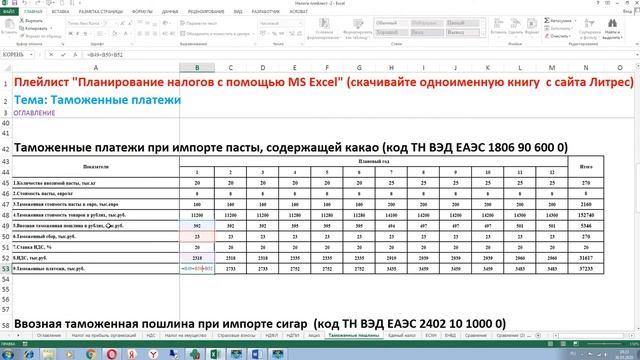640x360 pixels.
Task: Click the Save icon in quick access toolbar
Action: [14, 3]
